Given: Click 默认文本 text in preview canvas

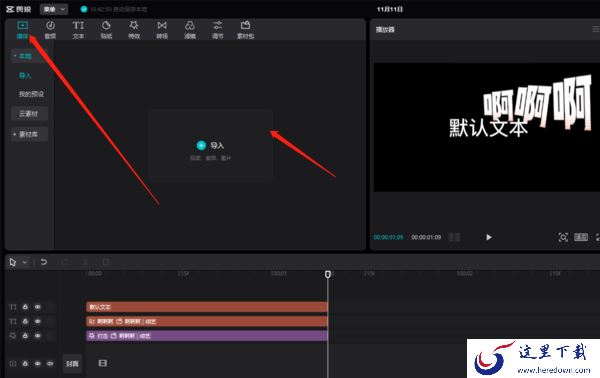Looking at the screenshot, I should click(488, 127).
